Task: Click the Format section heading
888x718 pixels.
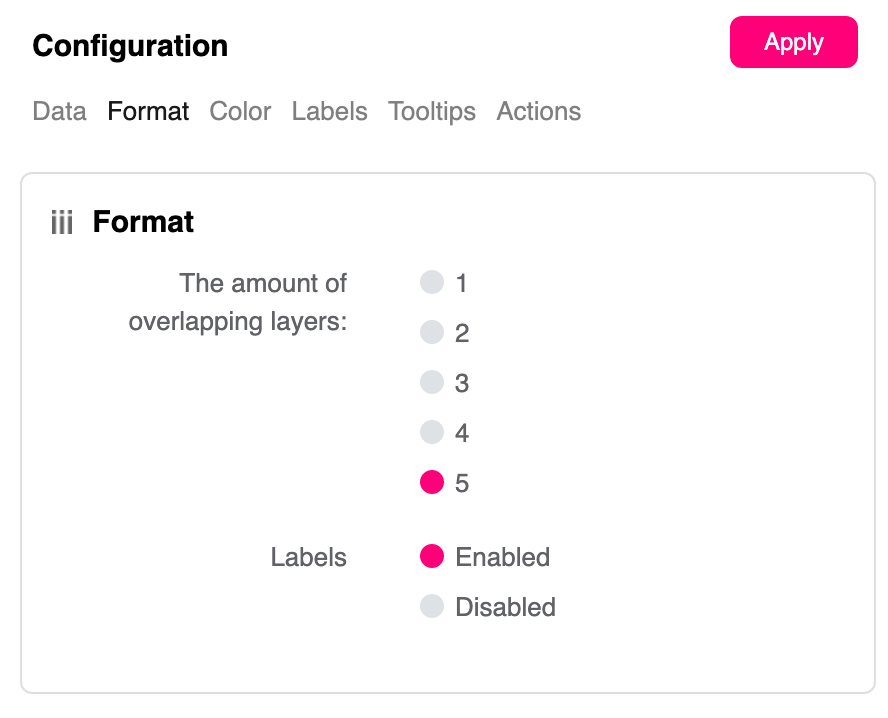Action: (143, 222)
